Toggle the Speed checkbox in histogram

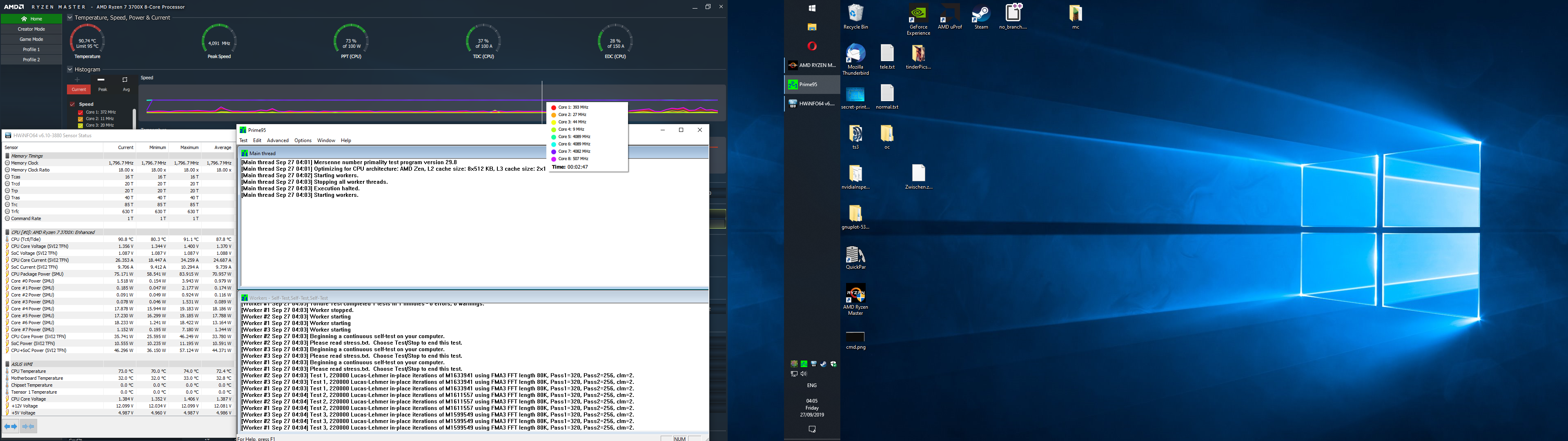pos(72,104)
